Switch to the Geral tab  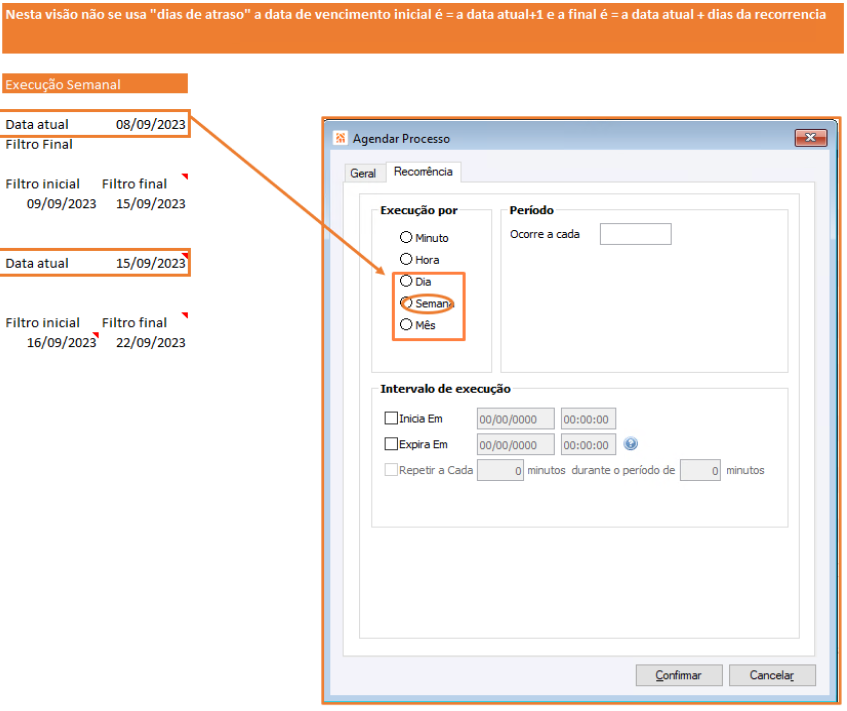pos(363,173)
